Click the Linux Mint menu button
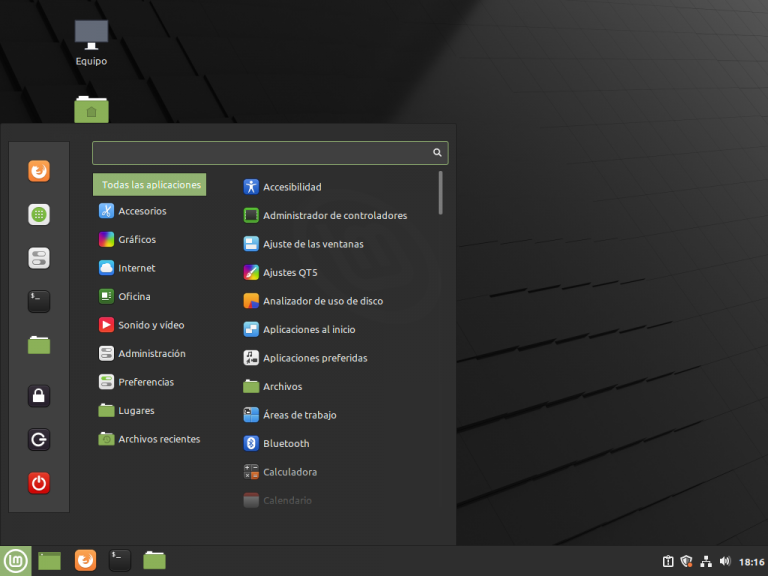Screen dimensions: 768x576 16,561
